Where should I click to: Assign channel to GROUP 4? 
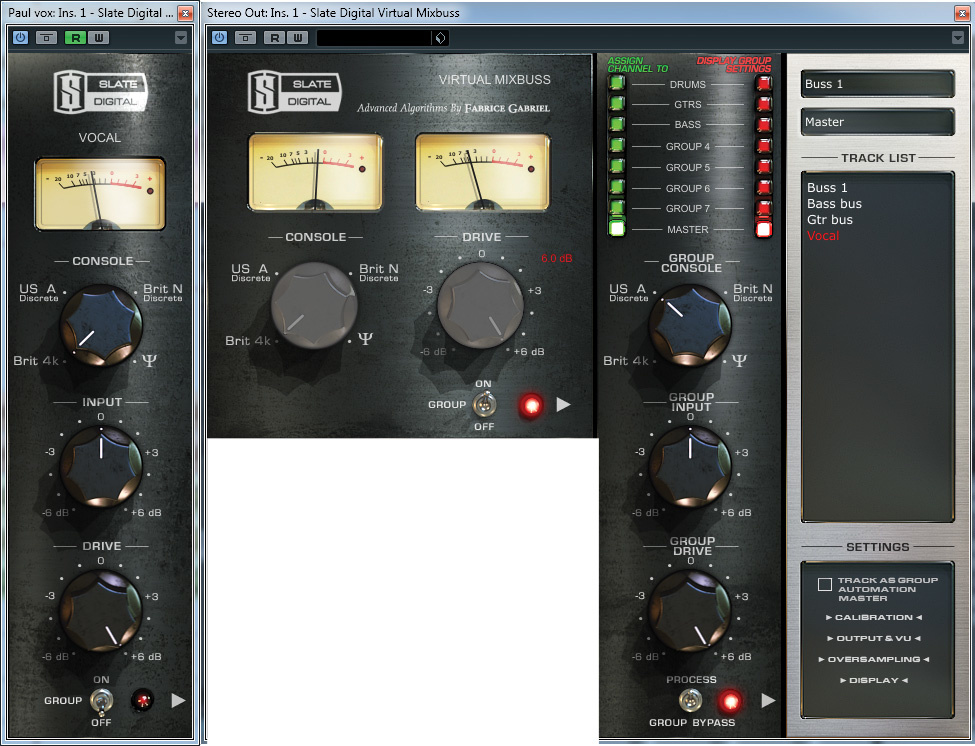pos(617,145)
